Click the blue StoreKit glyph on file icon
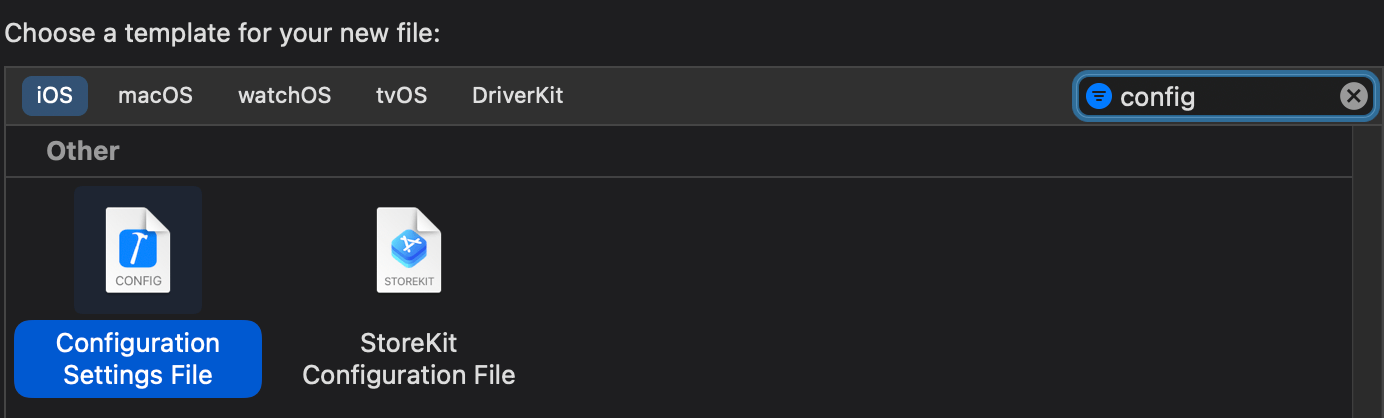Screen dimensions: 1384x418 click(x=408, y=245)
